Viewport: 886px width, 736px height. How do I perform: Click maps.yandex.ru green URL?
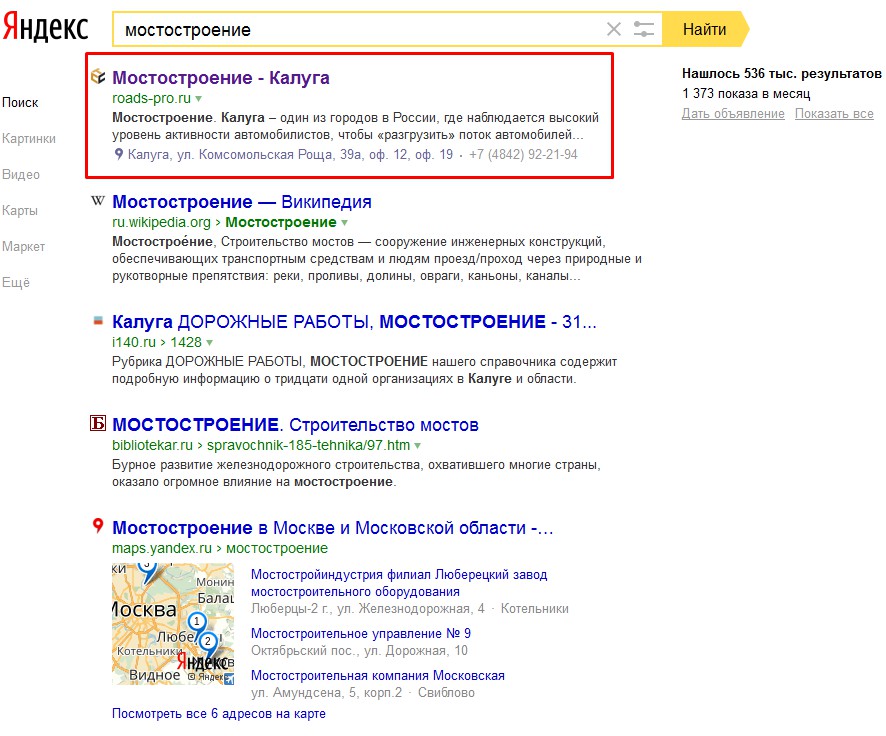pos(162,548)
